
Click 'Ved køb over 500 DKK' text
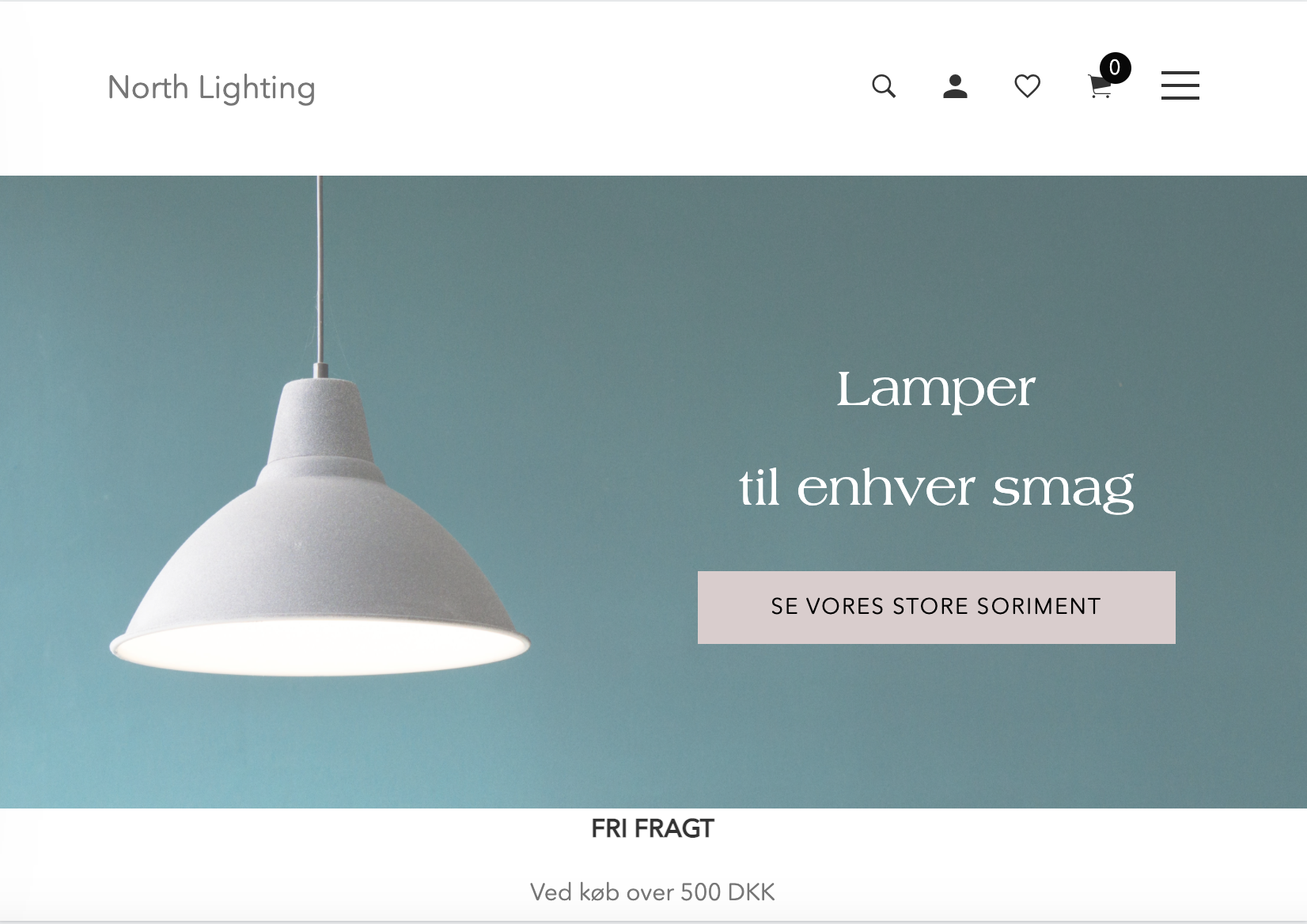(653, 892)
